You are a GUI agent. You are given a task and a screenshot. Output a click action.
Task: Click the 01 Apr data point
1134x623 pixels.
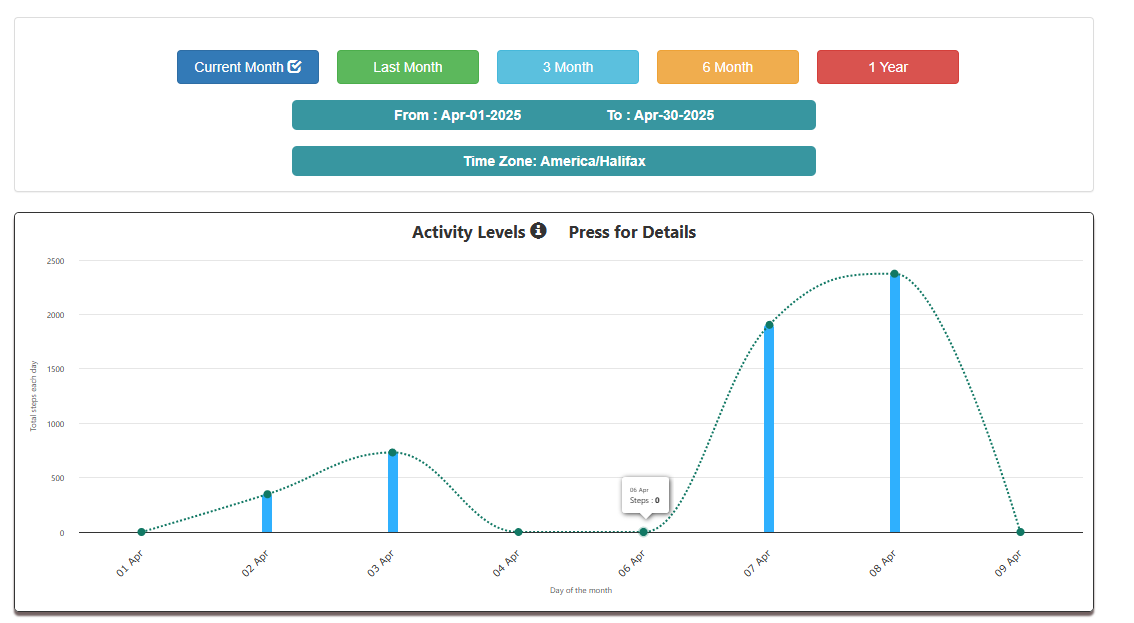click(142, 532)
